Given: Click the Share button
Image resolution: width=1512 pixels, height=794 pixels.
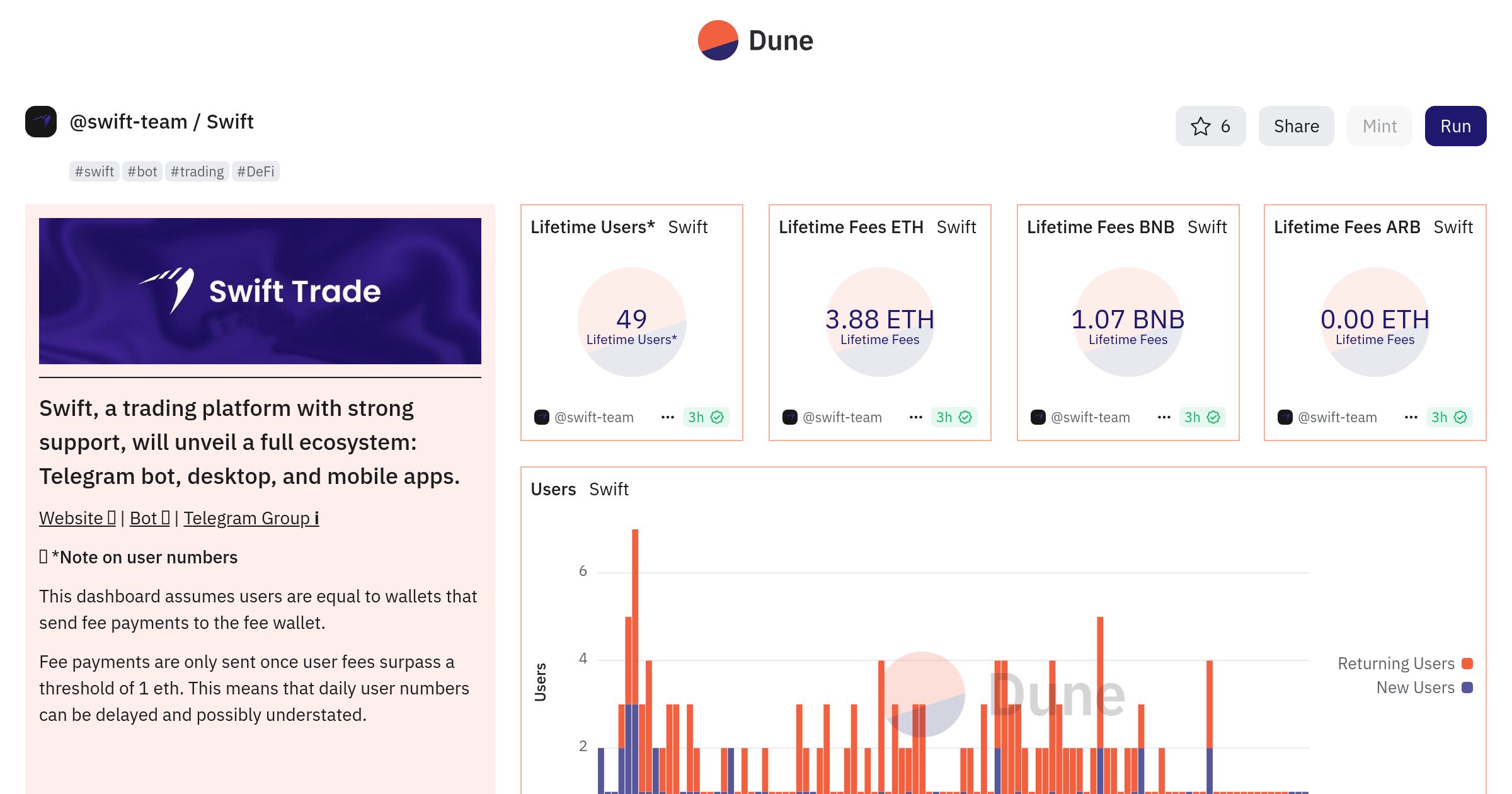Looking at the screenshot, I should [x=1296, y=126].
